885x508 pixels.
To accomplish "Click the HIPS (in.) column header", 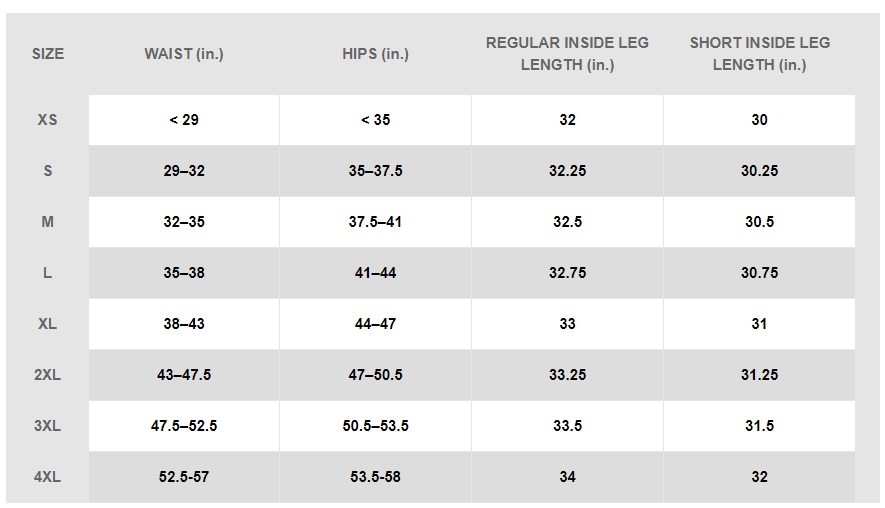I will pyautogui.click(x=375, y=54).
